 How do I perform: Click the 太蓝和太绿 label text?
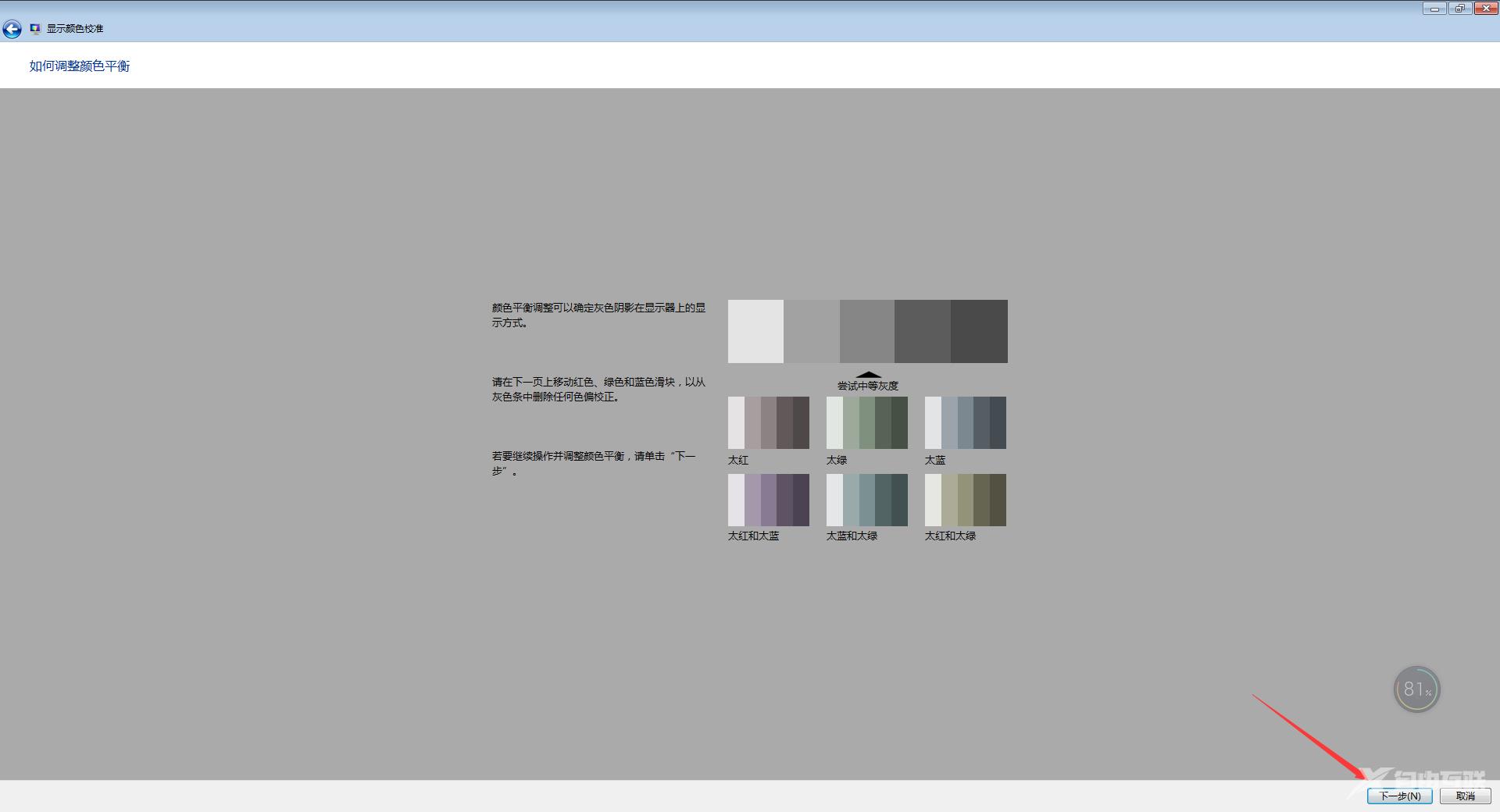852,536
